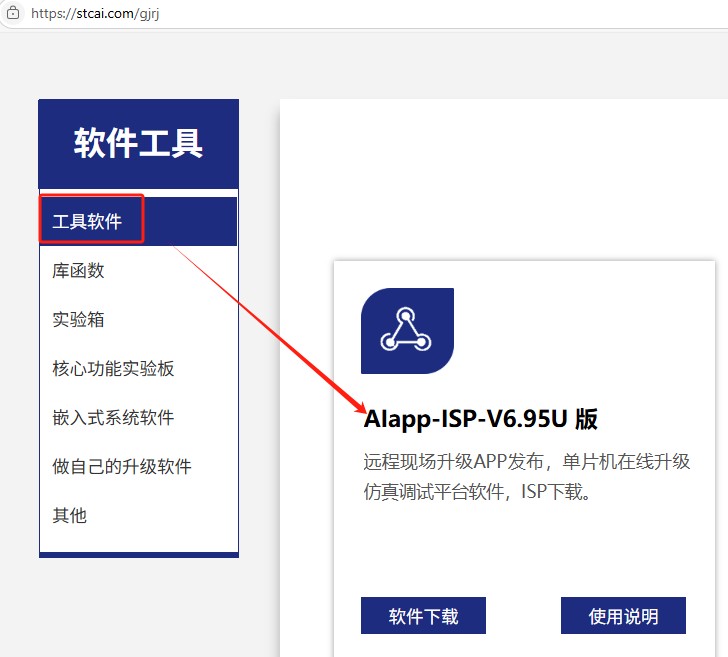Select 做自己的升级软件 item
The height and width of the screenshot is (657, 728).
tap(122, 466)
